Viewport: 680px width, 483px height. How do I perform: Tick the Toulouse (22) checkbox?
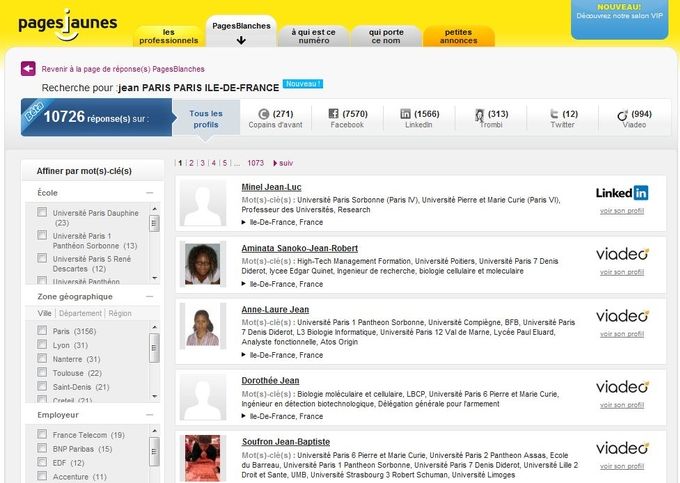(42, 372)
